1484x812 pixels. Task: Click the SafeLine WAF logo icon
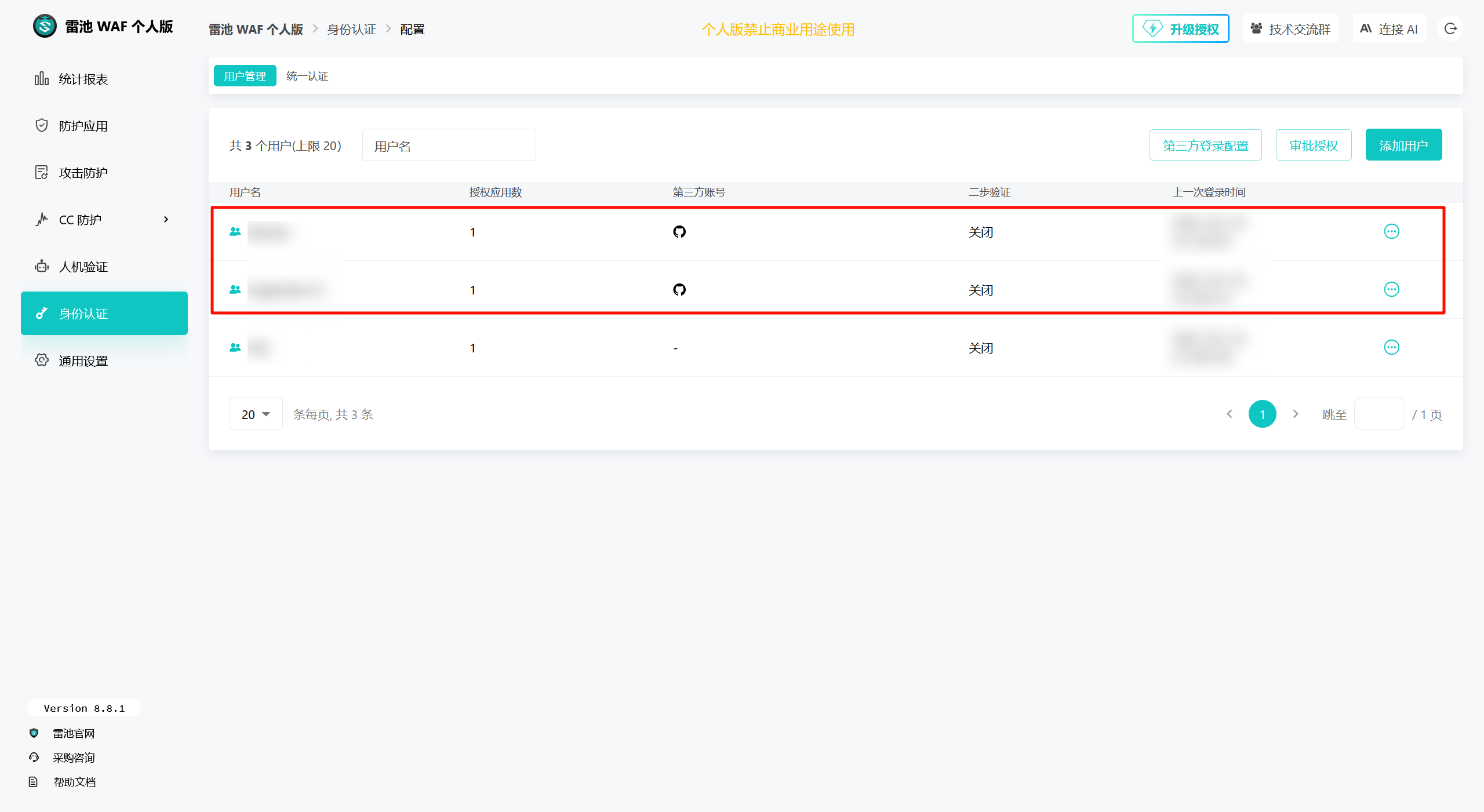coord(45,26)
